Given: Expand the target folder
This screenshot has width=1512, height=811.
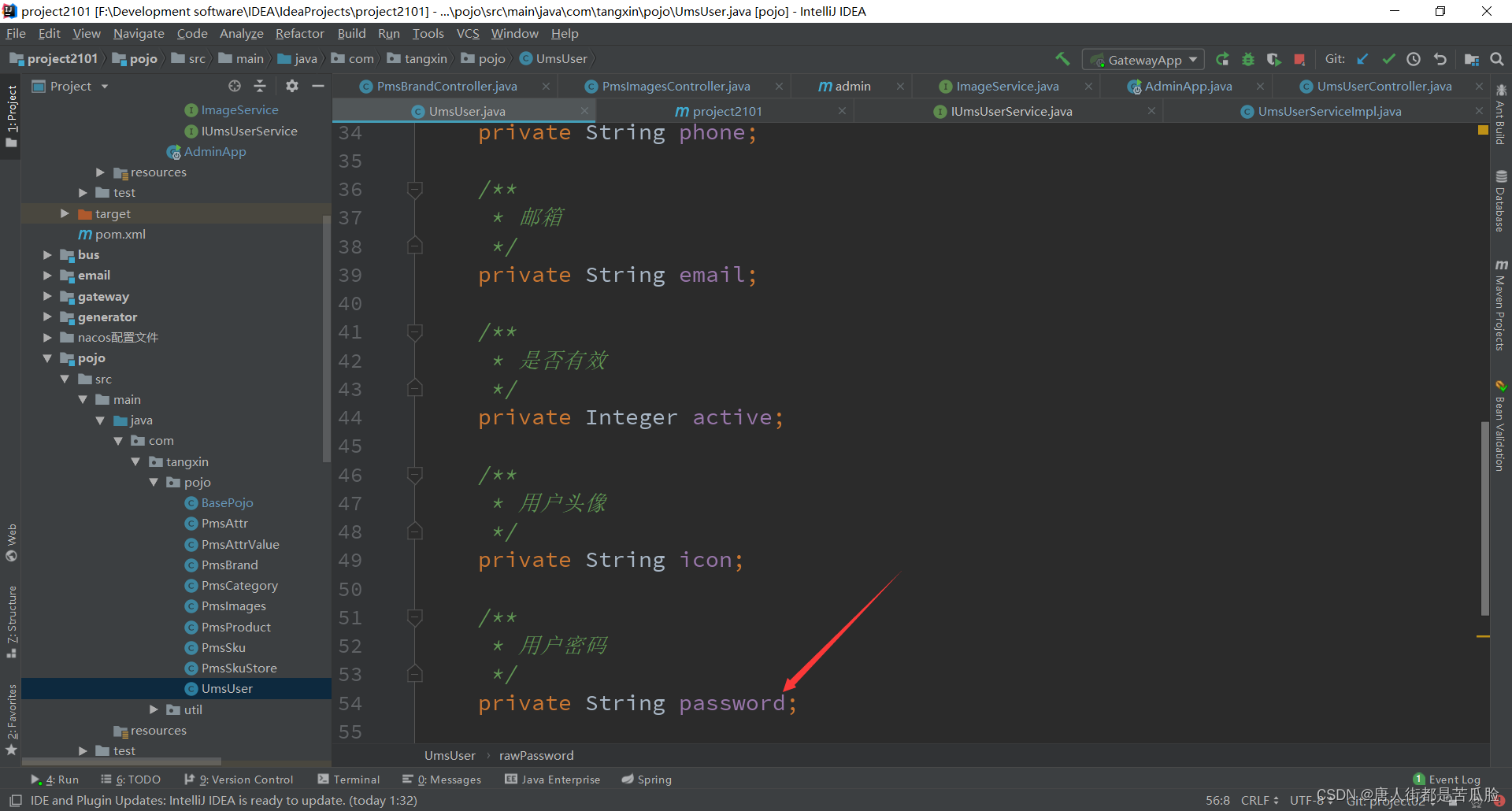Looking at the screenshot, I should coord(65,213).
